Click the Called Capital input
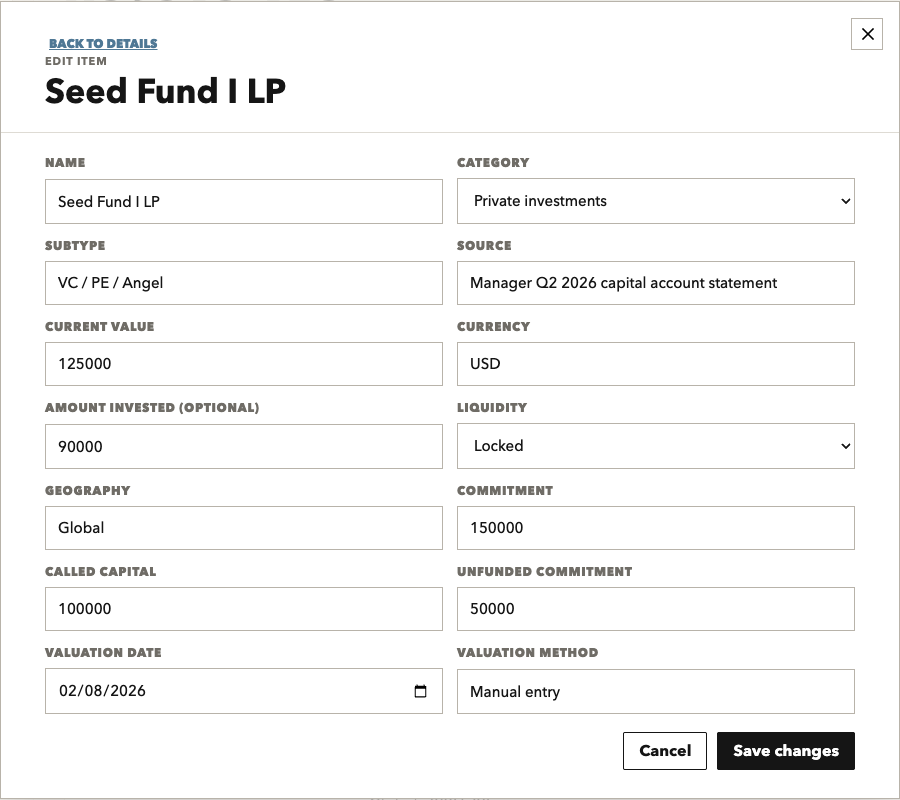Image resolution: width=900 pixels, height=800 pixels. click(244, 609)
